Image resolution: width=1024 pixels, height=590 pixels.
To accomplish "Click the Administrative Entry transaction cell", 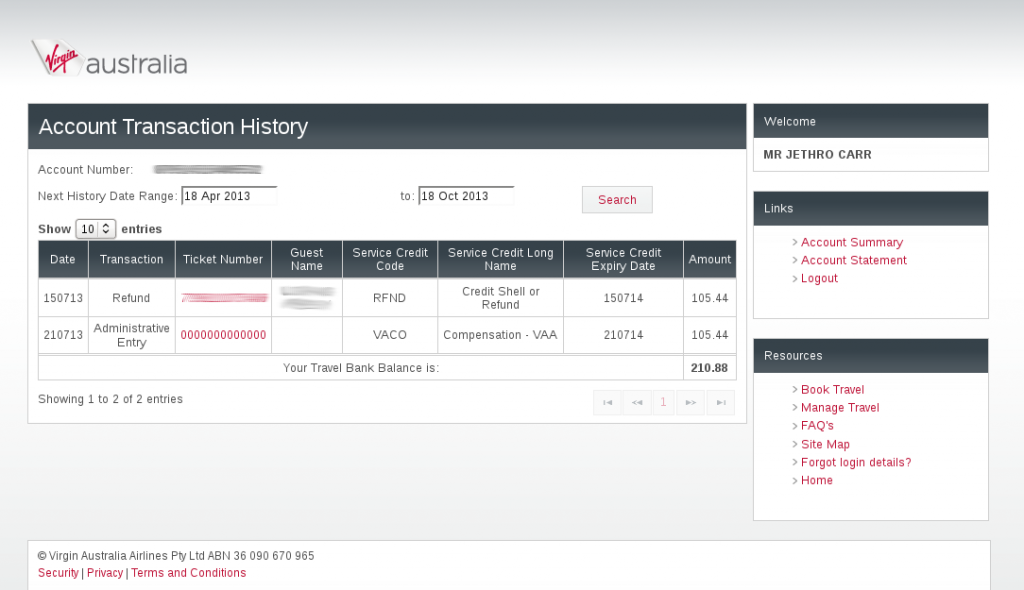I will click(x=131, y=335).
